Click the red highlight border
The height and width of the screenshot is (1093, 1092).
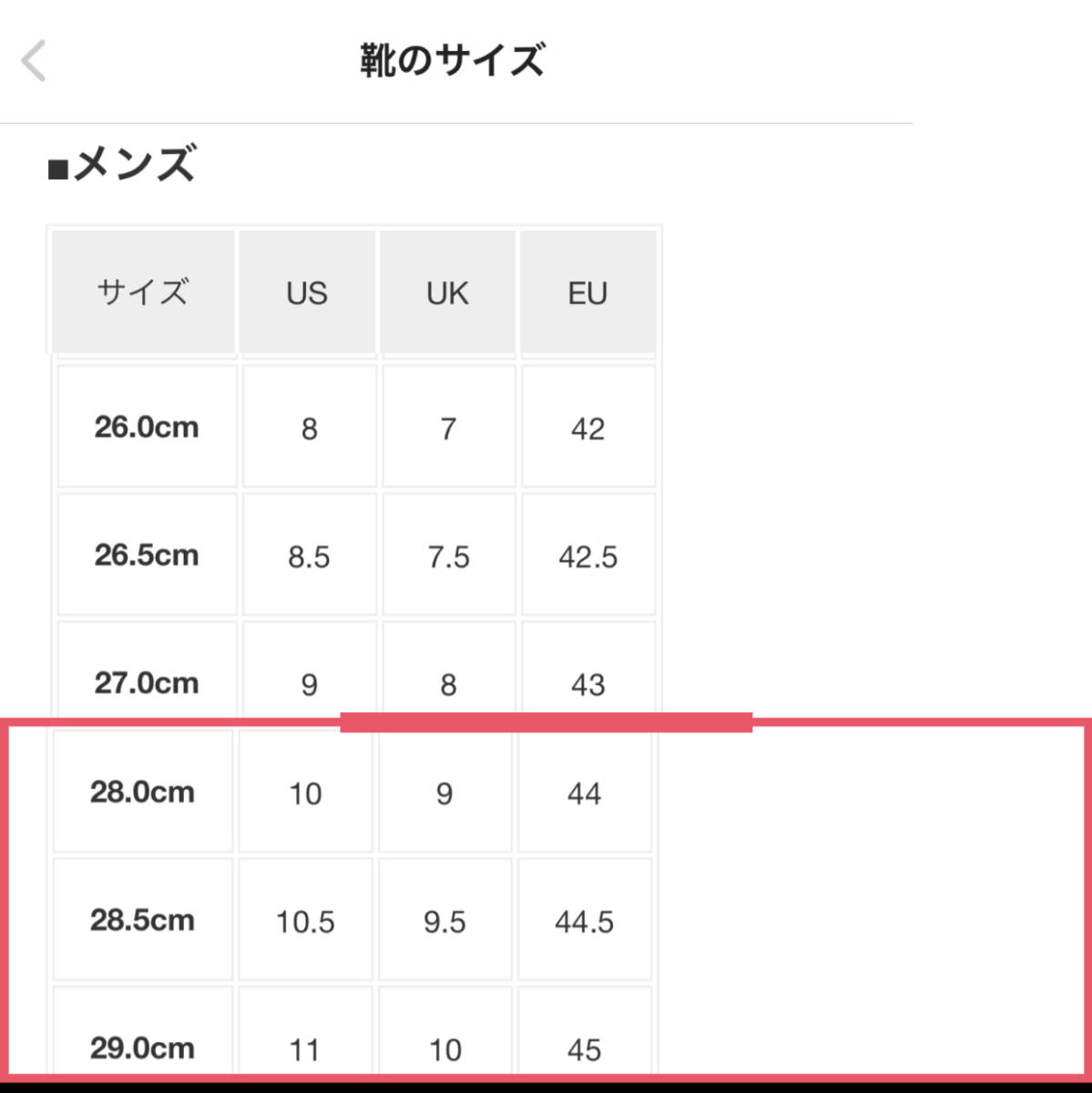click(x=546, y=722)
